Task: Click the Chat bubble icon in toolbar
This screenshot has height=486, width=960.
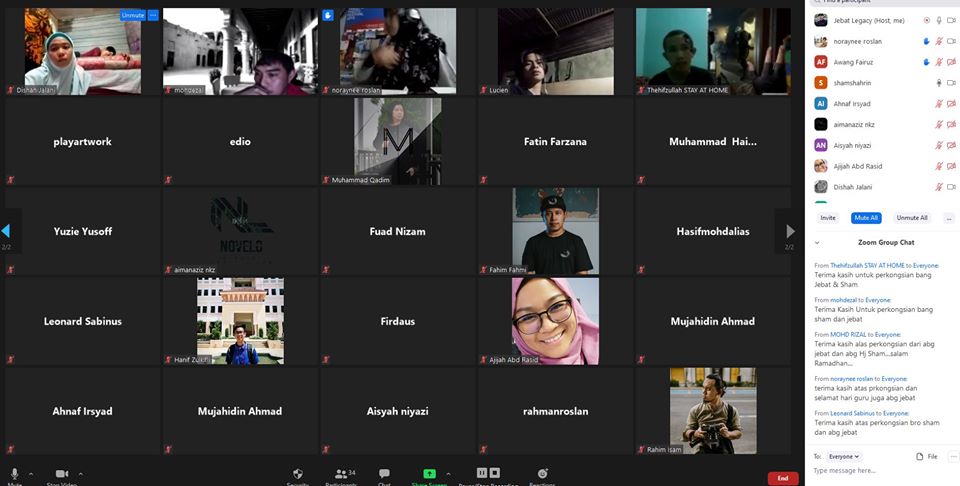Action: pos(384,473)
